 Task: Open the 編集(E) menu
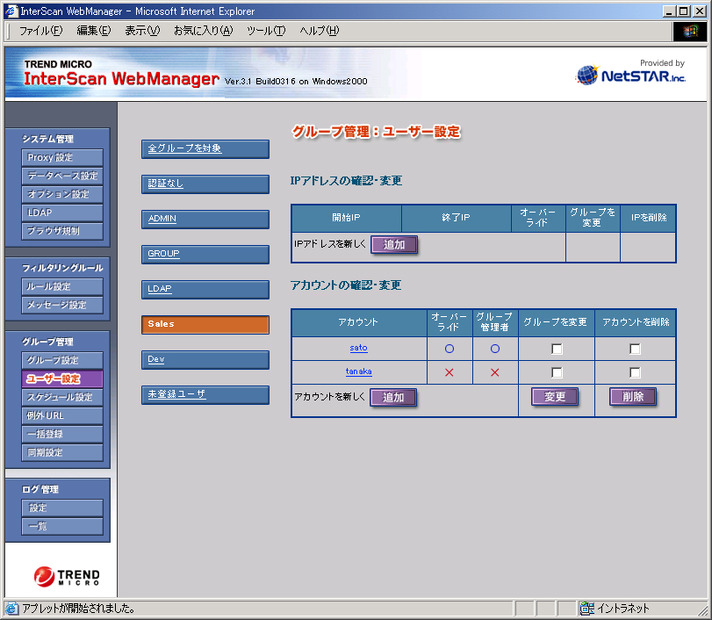(x=94, y=30)
